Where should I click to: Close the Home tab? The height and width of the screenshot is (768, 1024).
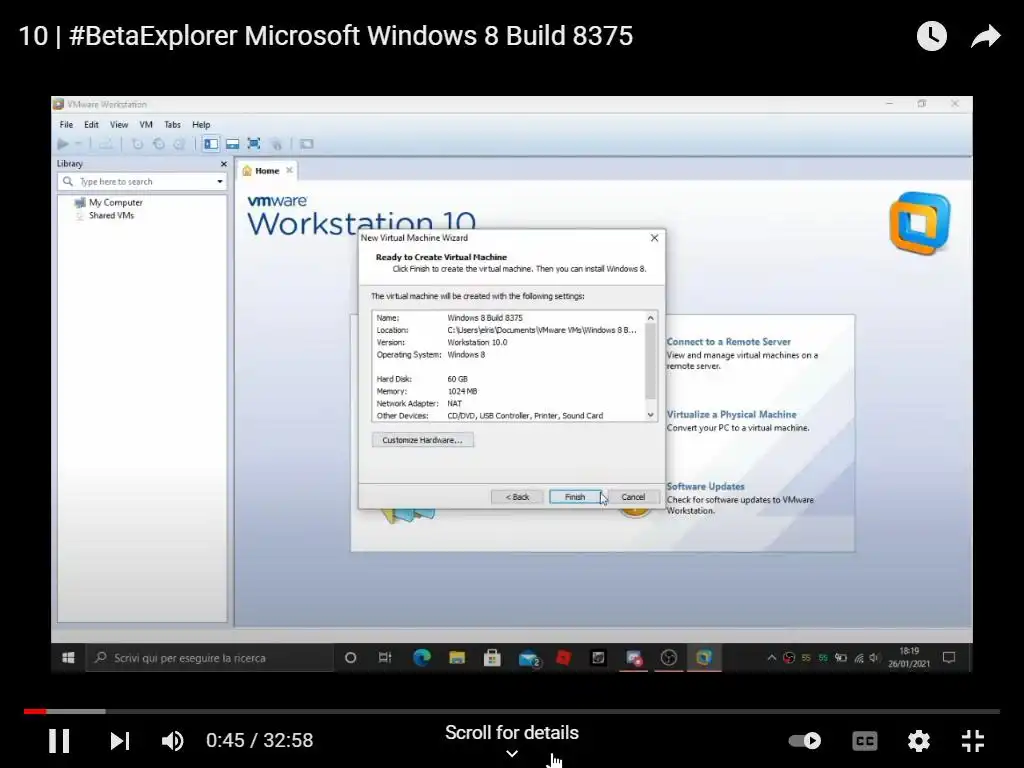coord(289,170)
